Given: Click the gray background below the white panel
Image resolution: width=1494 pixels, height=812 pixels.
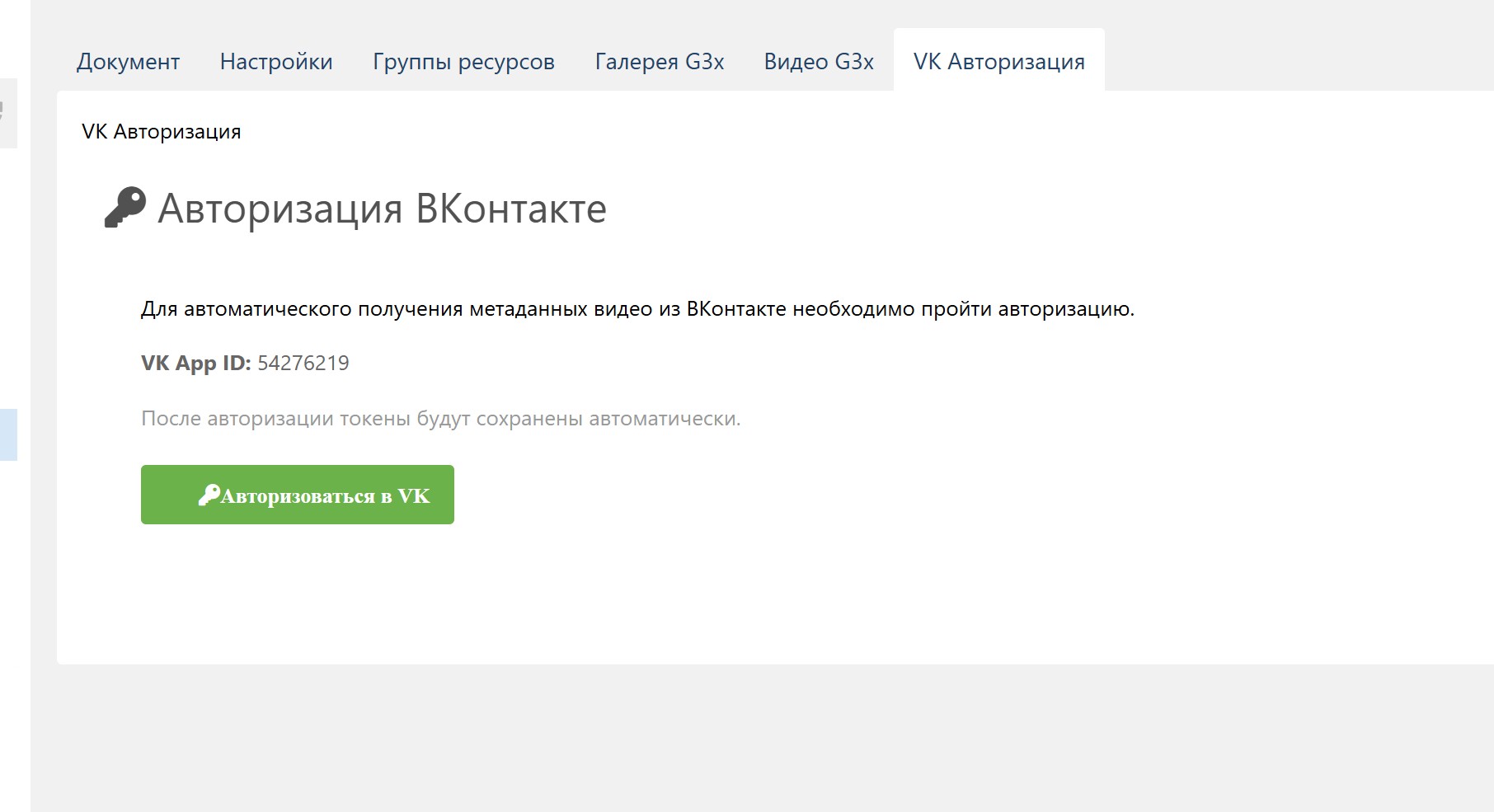Looking at the screenshot, I should 742,742.
